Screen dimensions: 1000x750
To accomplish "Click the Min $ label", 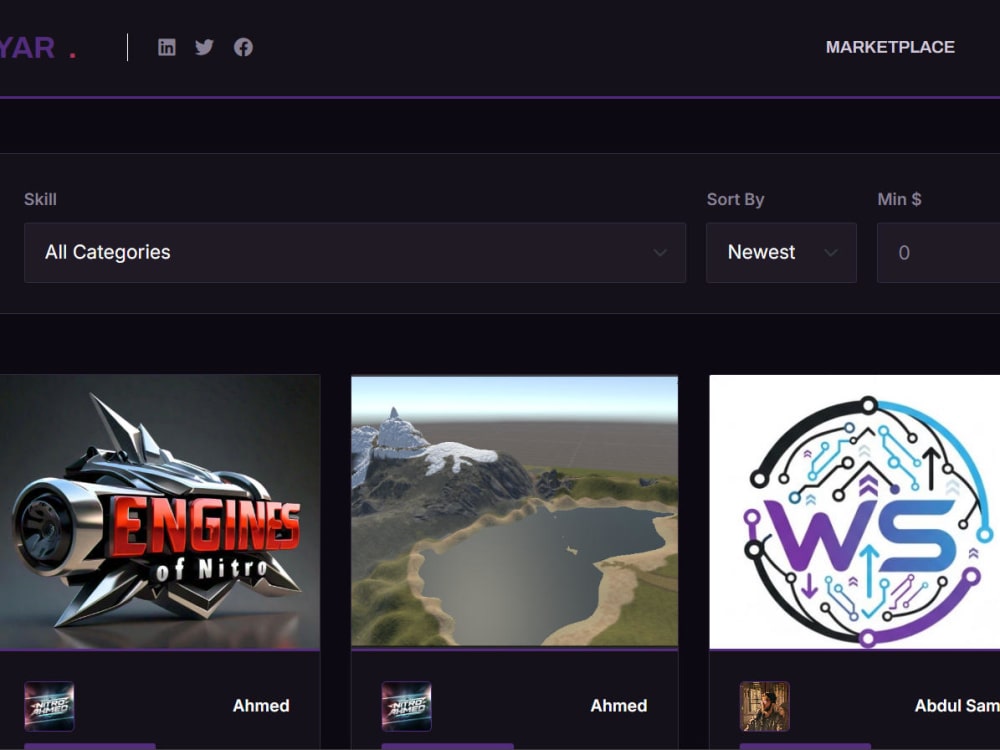I will click(x=899, y=200).
